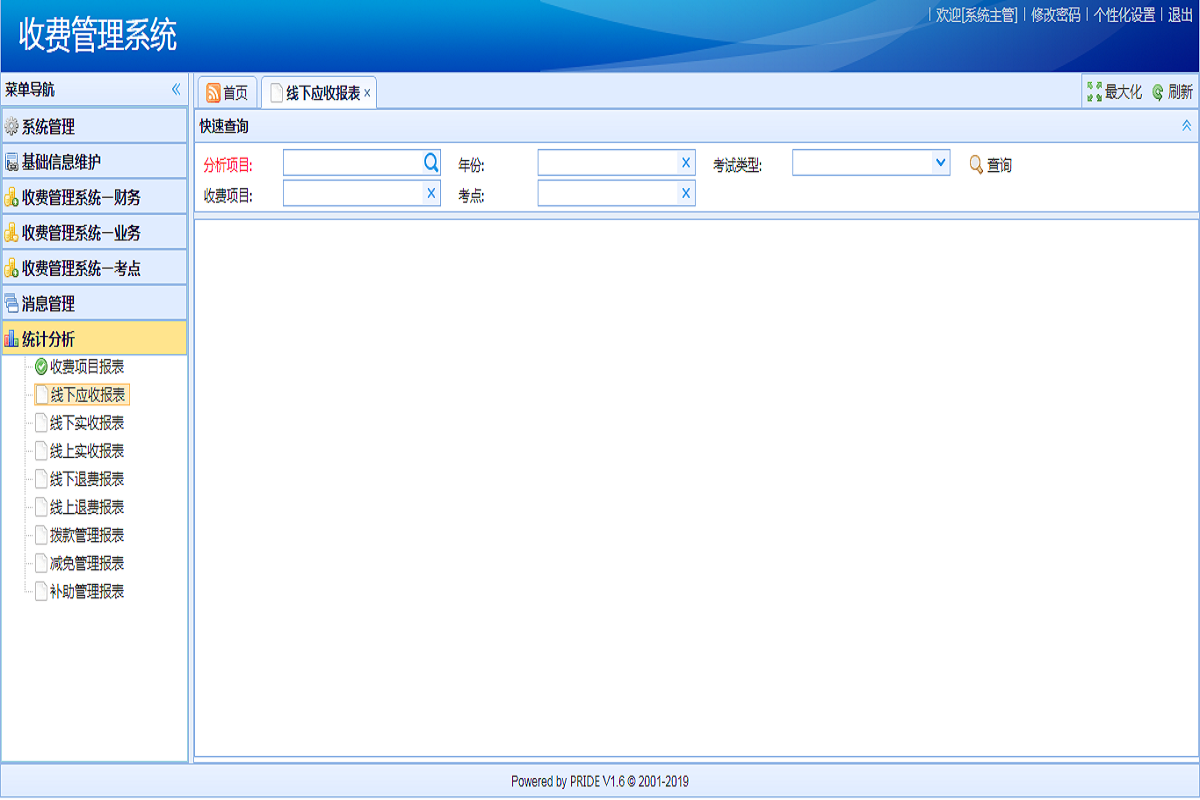Collapse the 快速查询 panel
1200x800 pixels.
click(1186, 126)
